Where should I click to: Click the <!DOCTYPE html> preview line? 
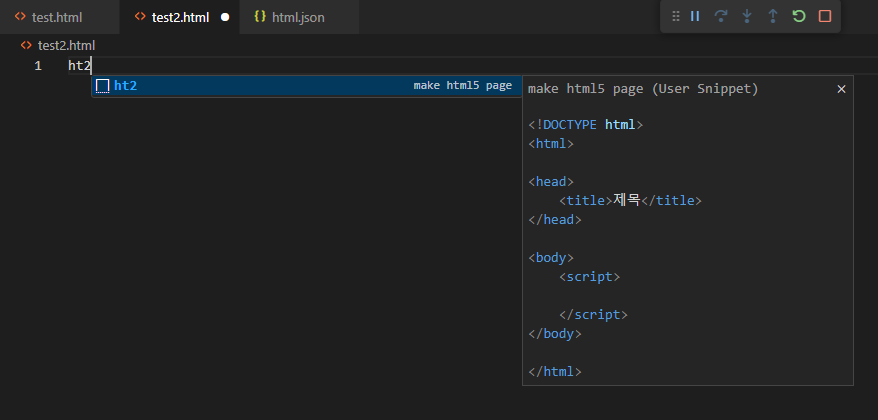pos(586,124)
